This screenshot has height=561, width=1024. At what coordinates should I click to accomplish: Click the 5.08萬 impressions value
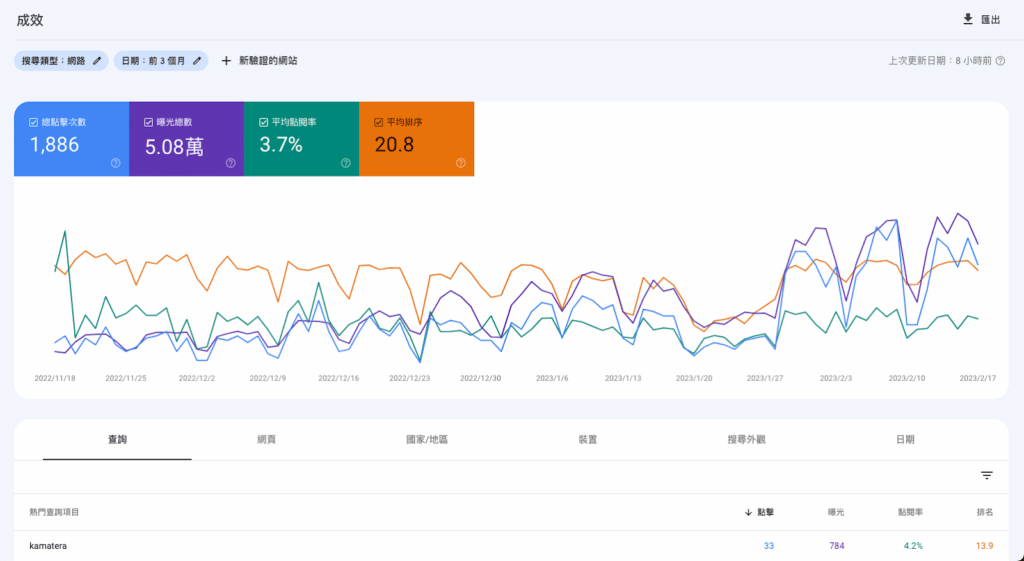[x=174, y=146]
